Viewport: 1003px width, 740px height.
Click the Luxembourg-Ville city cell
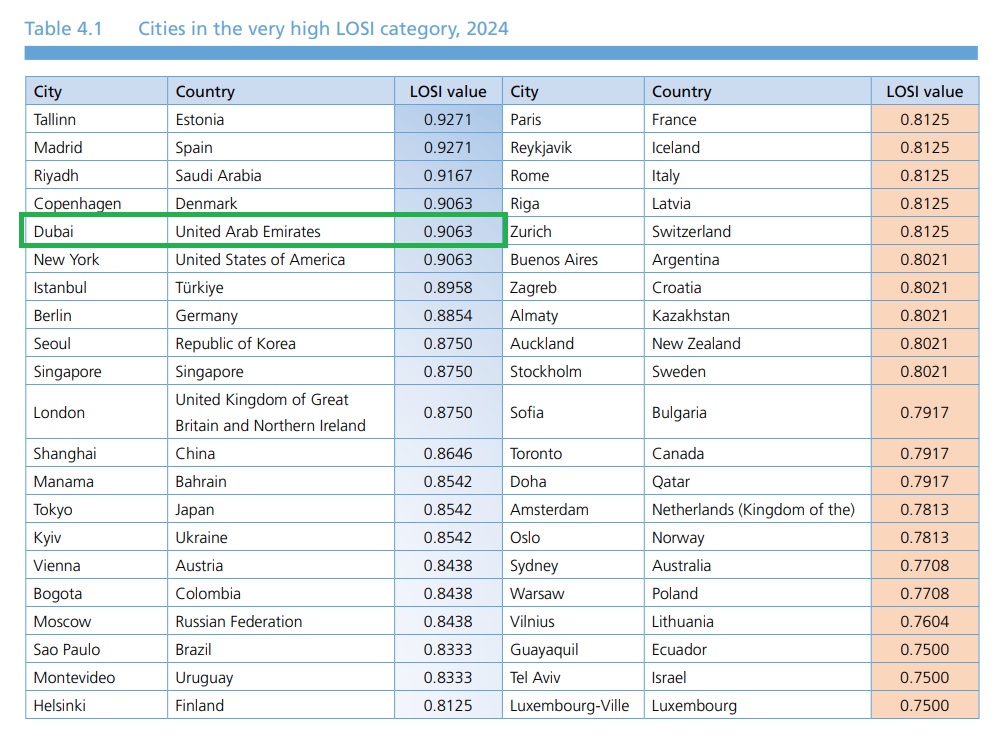570,705
